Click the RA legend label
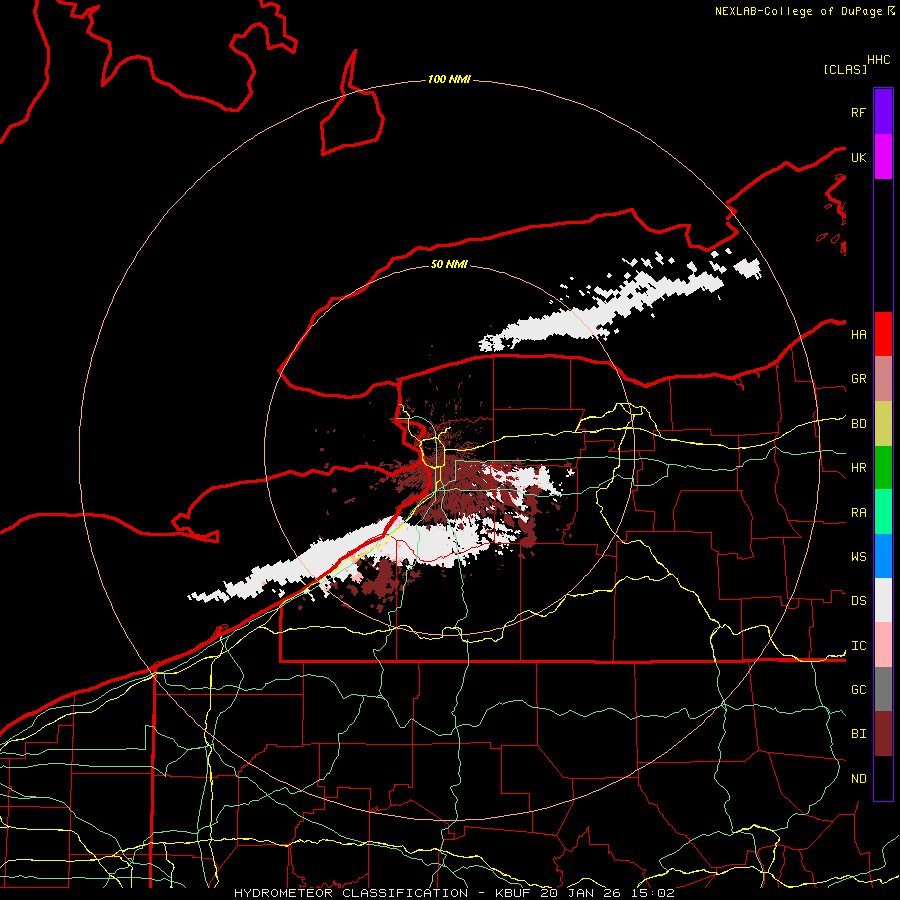 coord(858,513)
